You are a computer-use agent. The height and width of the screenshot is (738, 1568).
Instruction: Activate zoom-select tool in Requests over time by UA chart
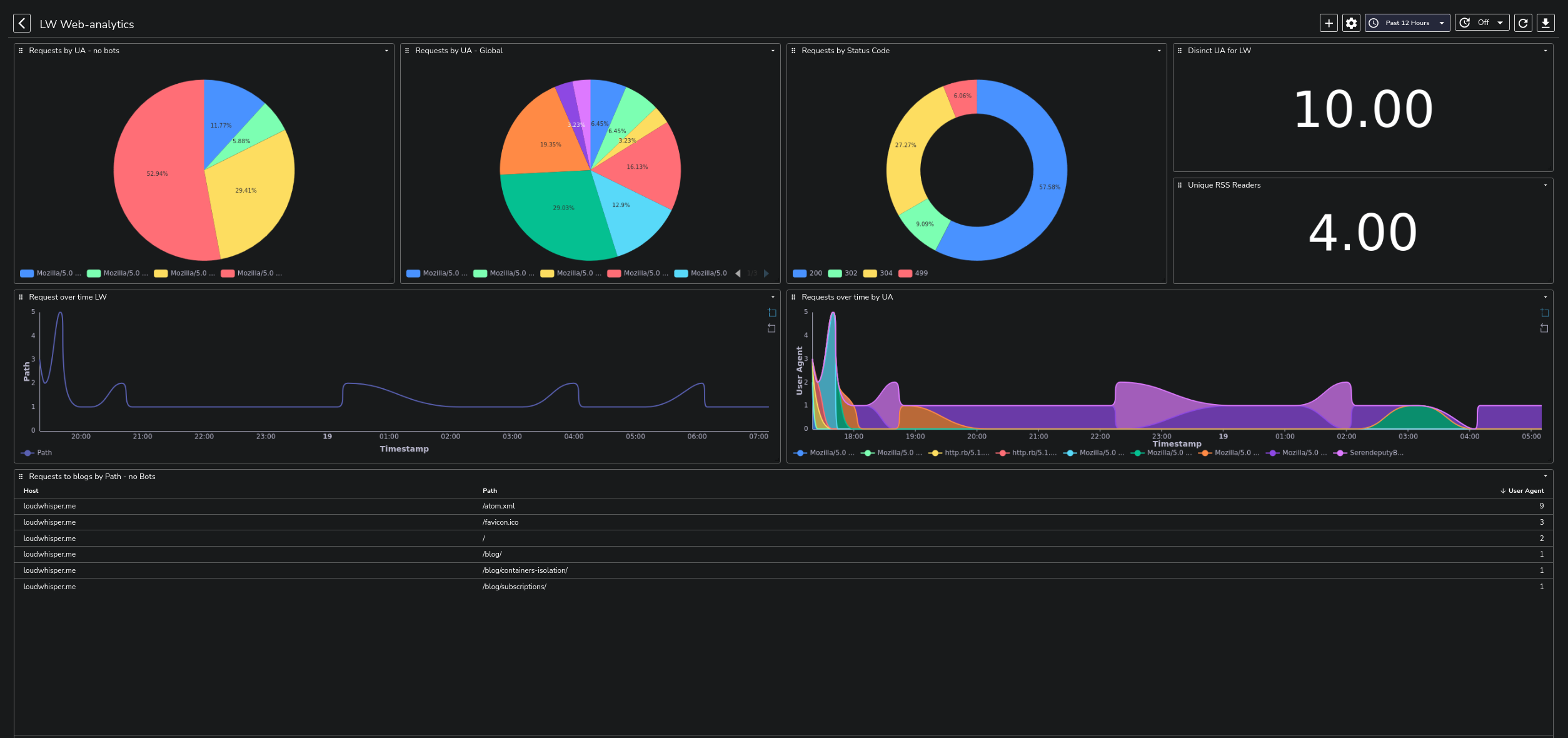pyautogui.click(x=1545, y=313)
